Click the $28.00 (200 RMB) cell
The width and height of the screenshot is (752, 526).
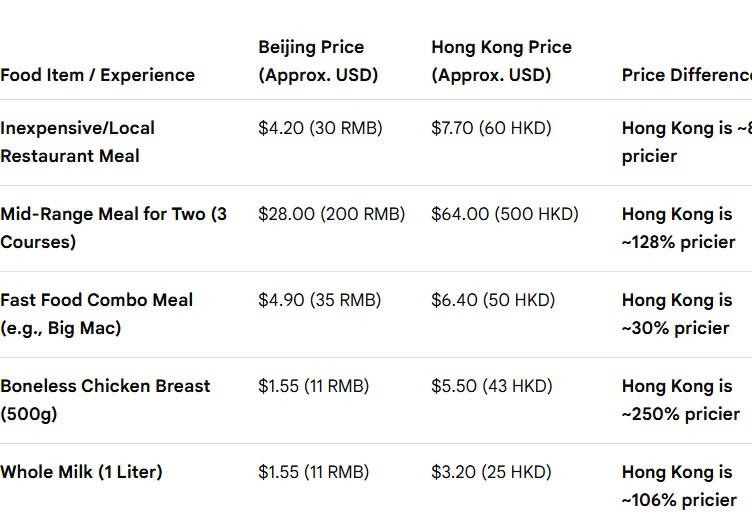click(331, 214)
